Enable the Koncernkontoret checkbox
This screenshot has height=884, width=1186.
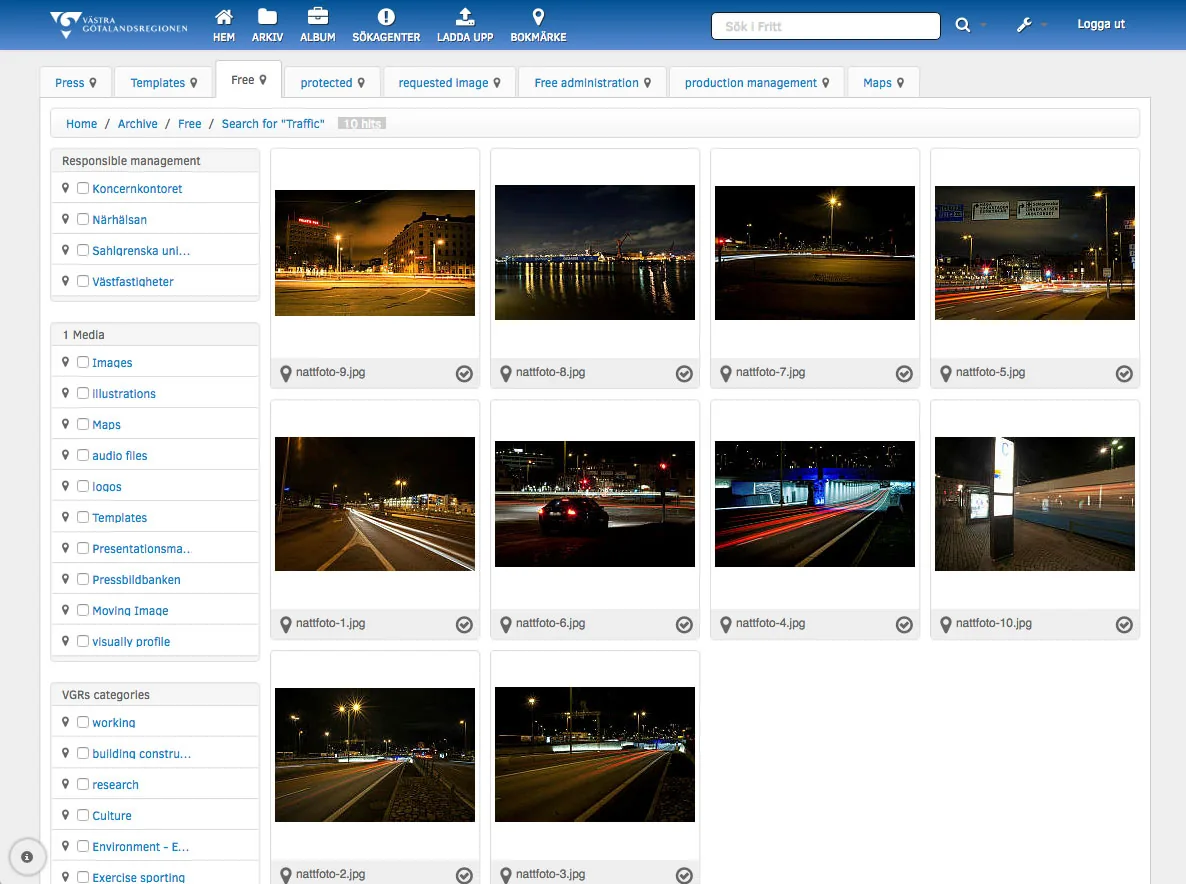tap(83, 188)
